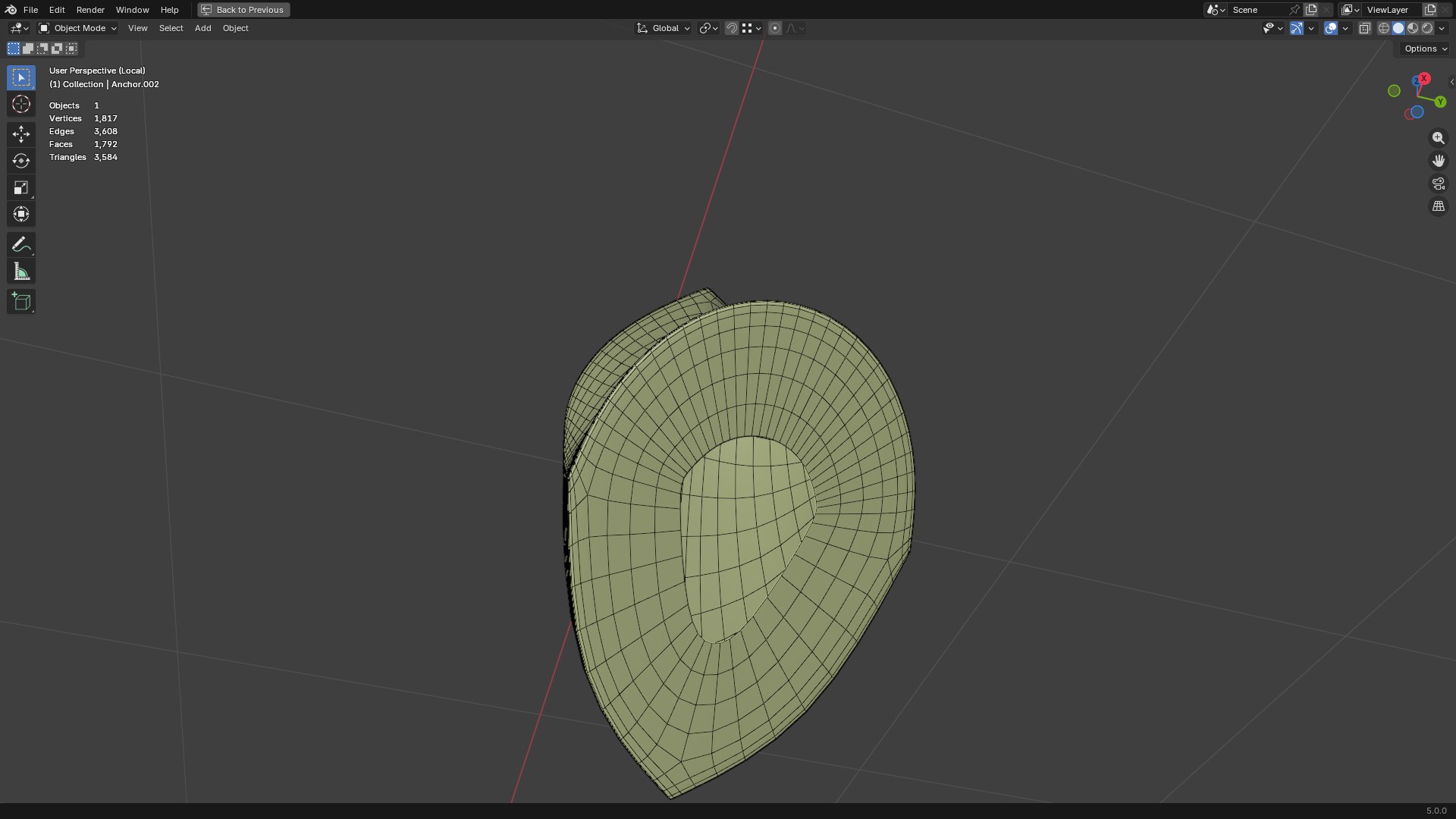
Task: Activate the Transform tool
Action: tap(21, 214)
